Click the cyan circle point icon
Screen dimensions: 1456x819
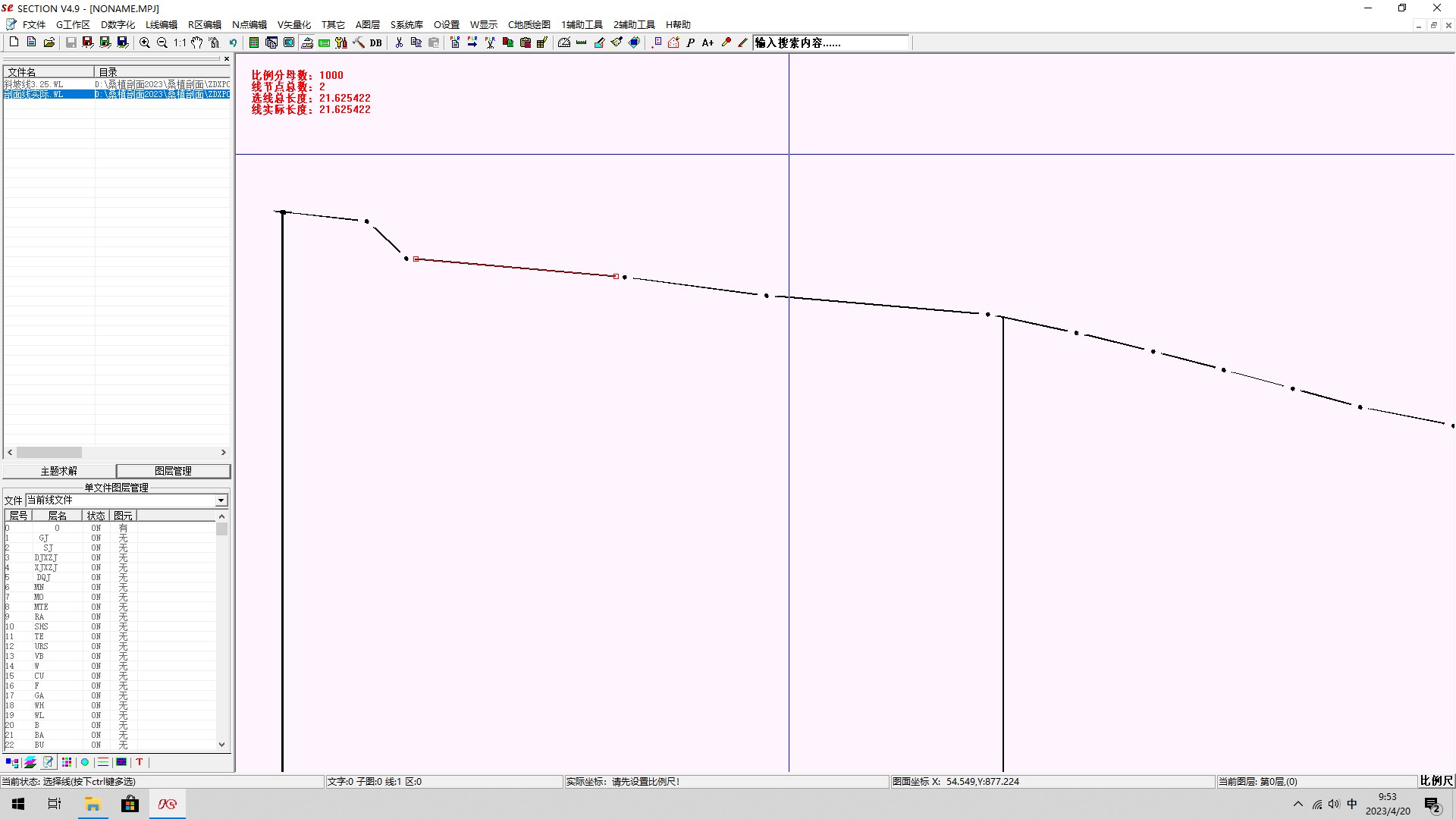pos(85,762)
